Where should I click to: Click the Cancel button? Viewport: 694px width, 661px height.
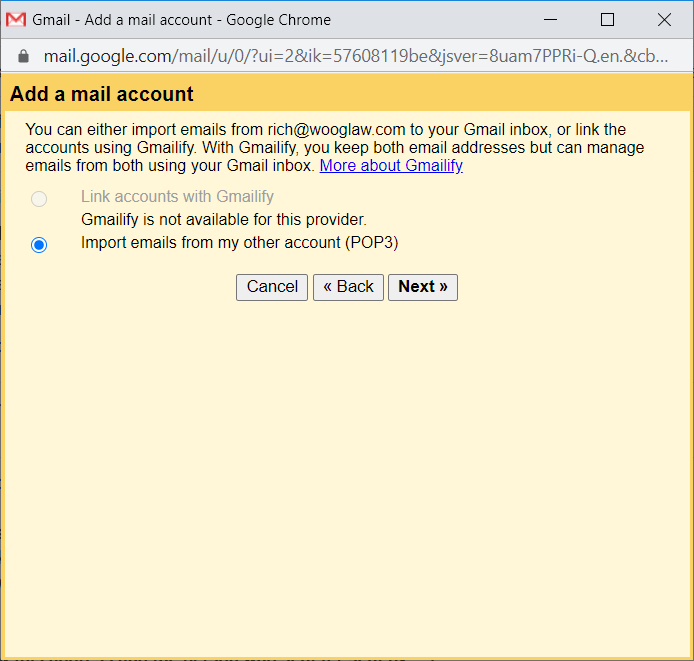point(272,287)
